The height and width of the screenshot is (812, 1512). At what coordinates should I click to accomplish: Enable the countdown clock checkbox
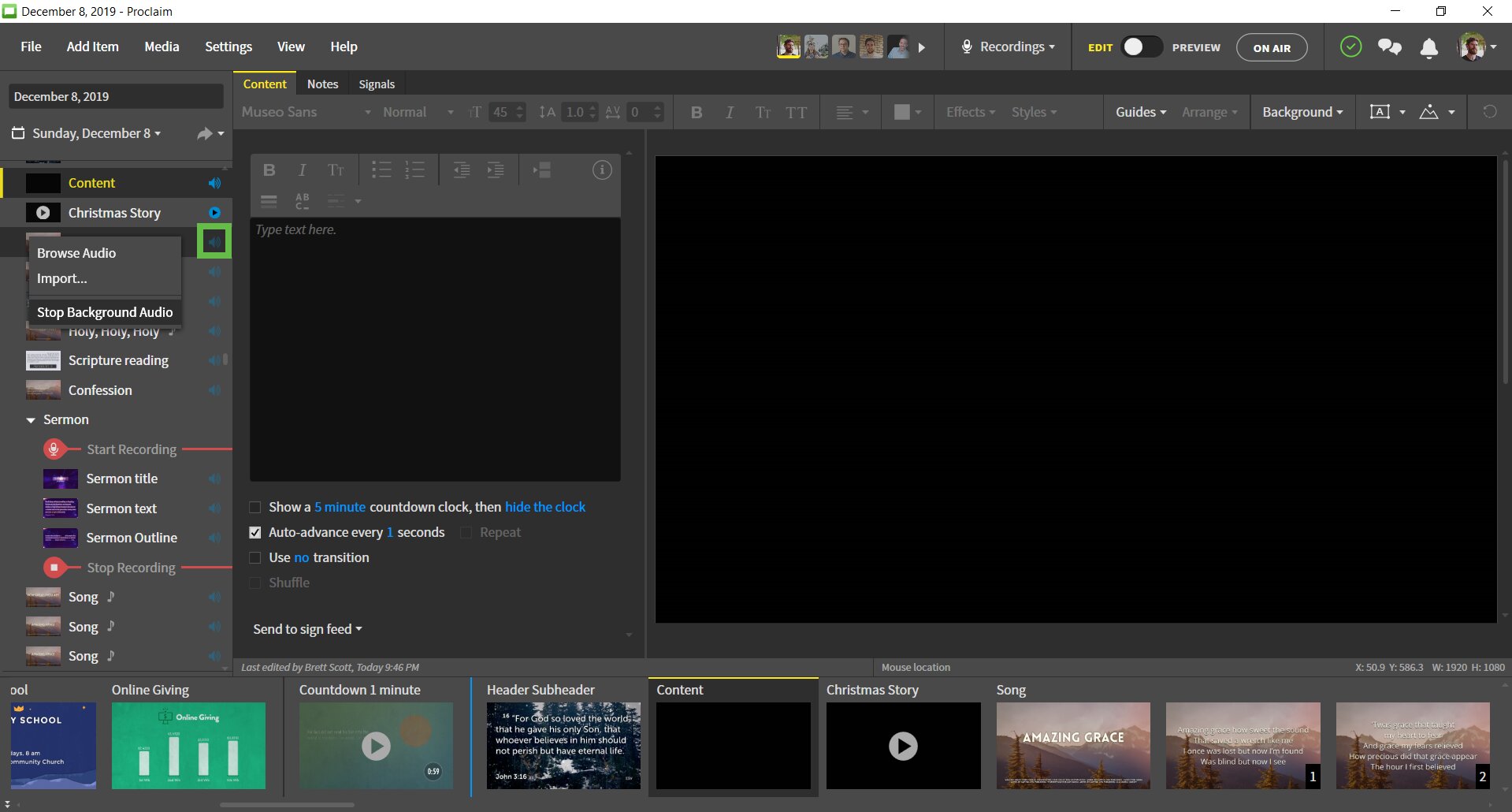255,507
